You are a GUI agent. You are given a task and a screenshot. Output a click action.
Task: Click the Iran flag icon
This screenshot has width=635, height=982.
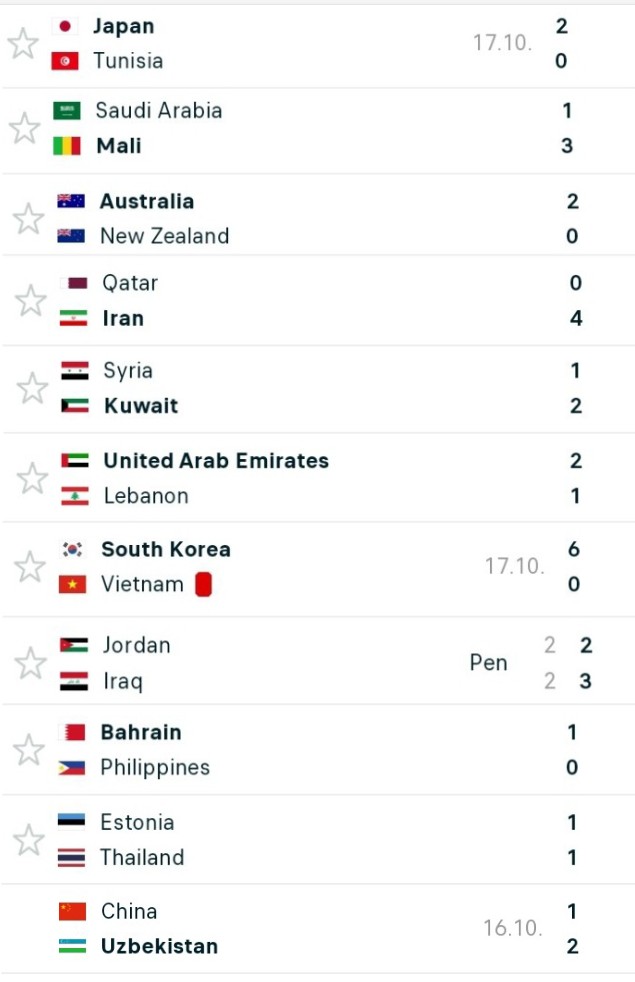click(73, 318)
